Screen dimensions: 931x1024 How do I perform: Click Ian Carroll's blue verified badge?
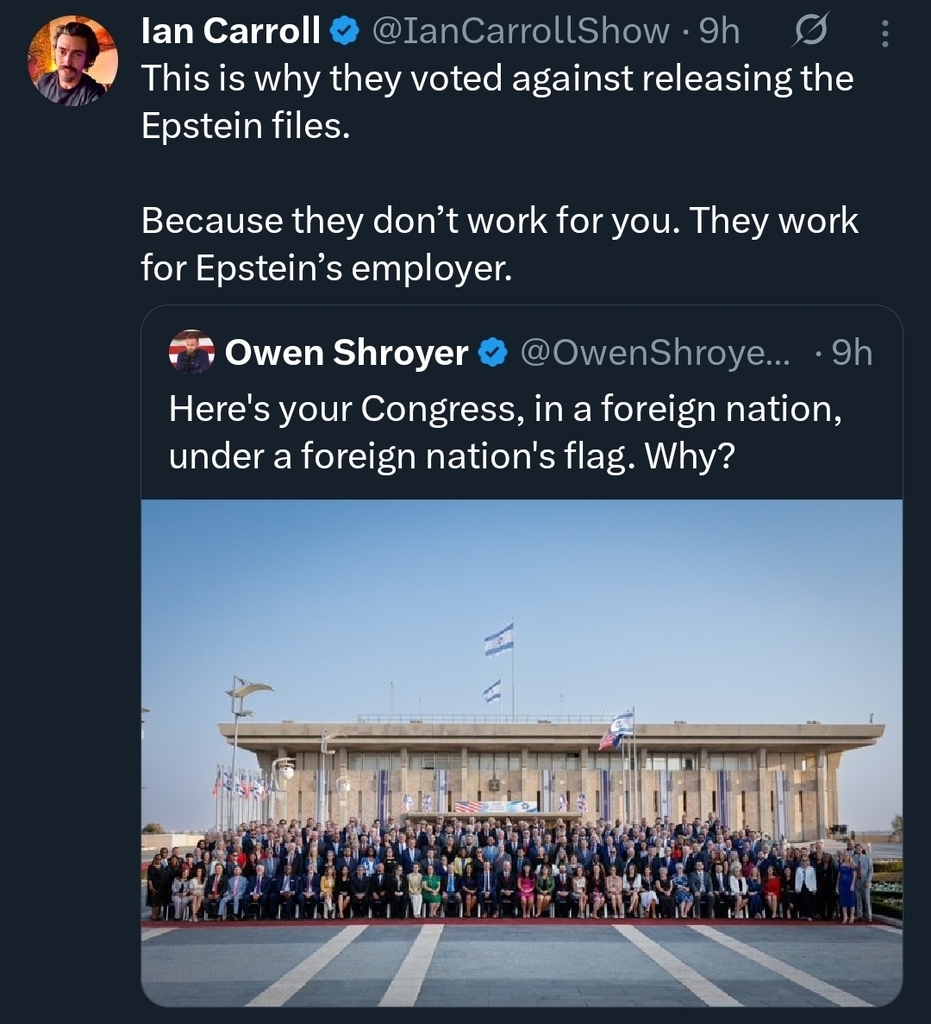click(345, 31)
